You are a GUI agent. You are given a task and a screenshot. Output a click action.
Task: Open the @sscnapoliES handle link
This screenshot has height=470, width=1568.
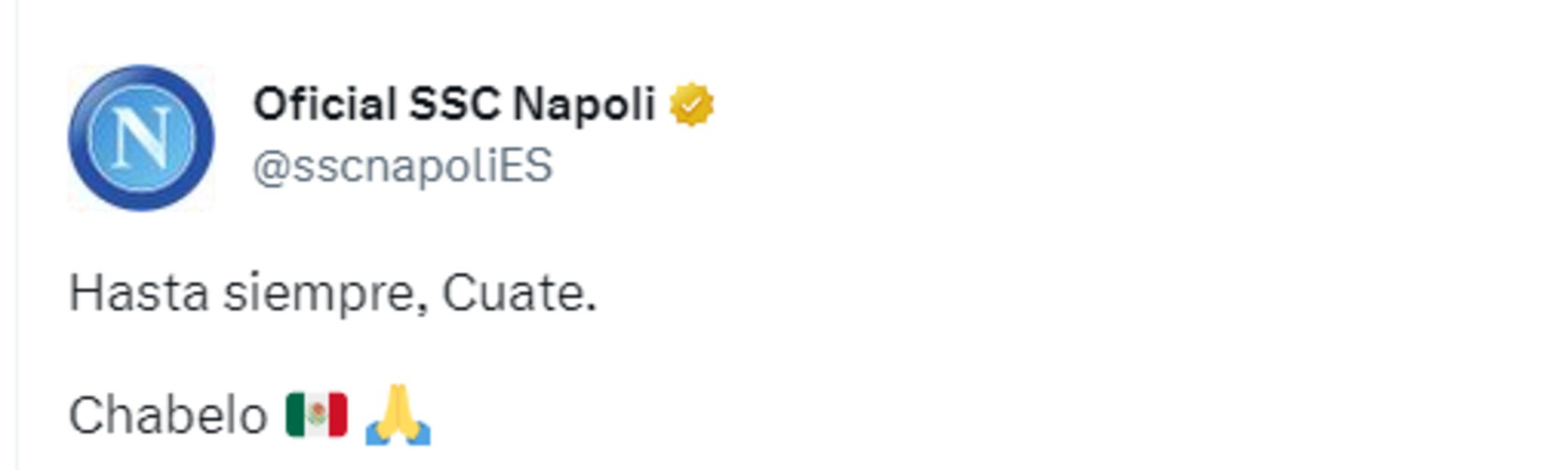[402, 166]
